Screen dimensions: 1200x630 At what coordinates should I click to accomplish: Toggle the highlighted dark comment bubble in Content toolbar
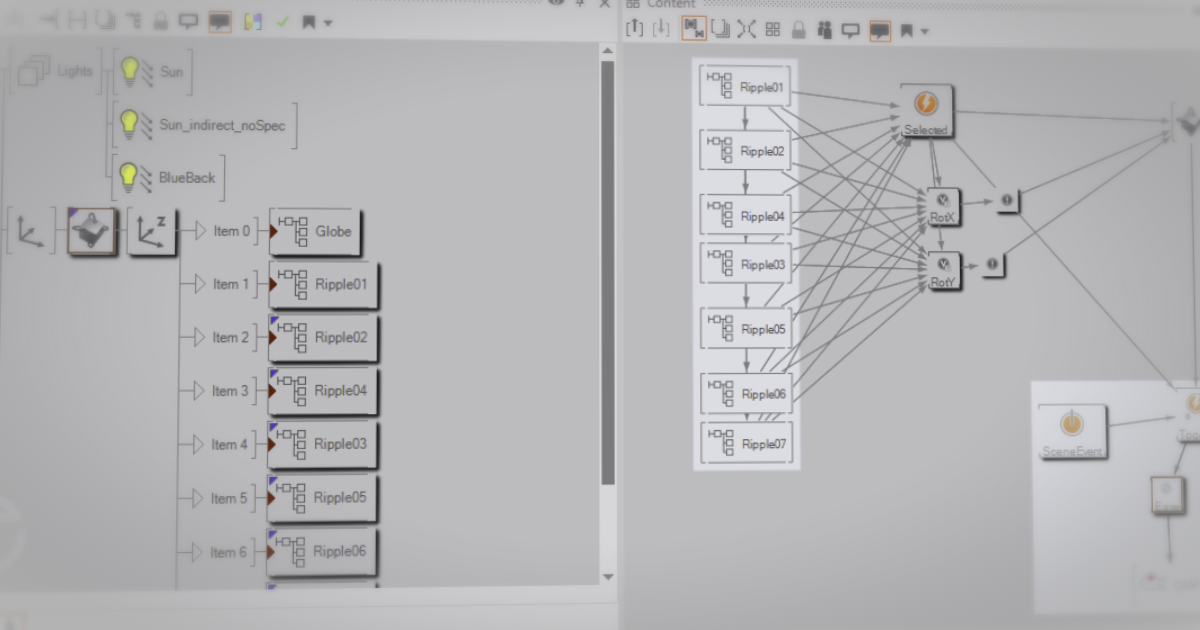click(880, 30)
